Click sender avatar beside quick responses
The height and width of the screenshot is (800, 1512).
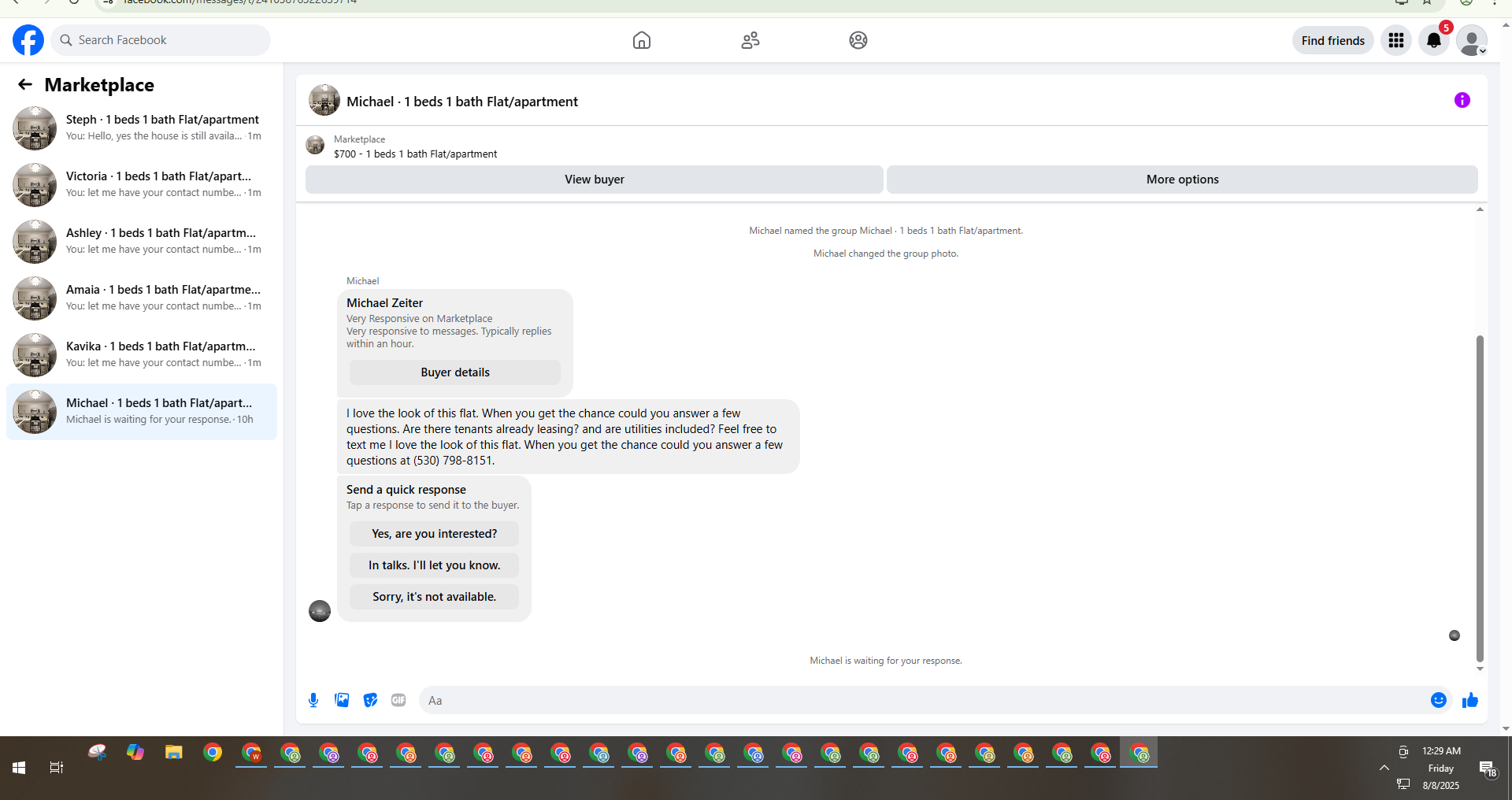point(320,611)
